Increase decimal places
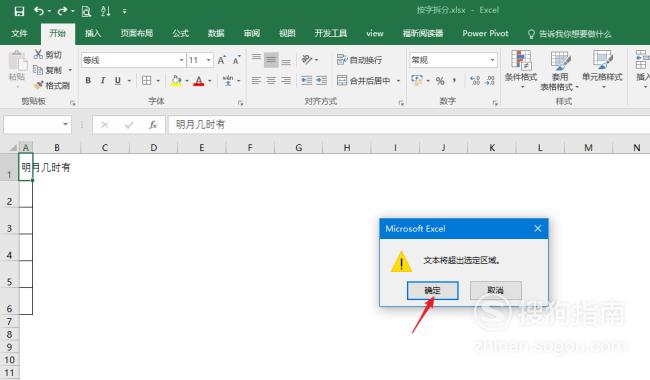This screenshot has width=650, height=380. pyautogui.click(x=475, y=80)
